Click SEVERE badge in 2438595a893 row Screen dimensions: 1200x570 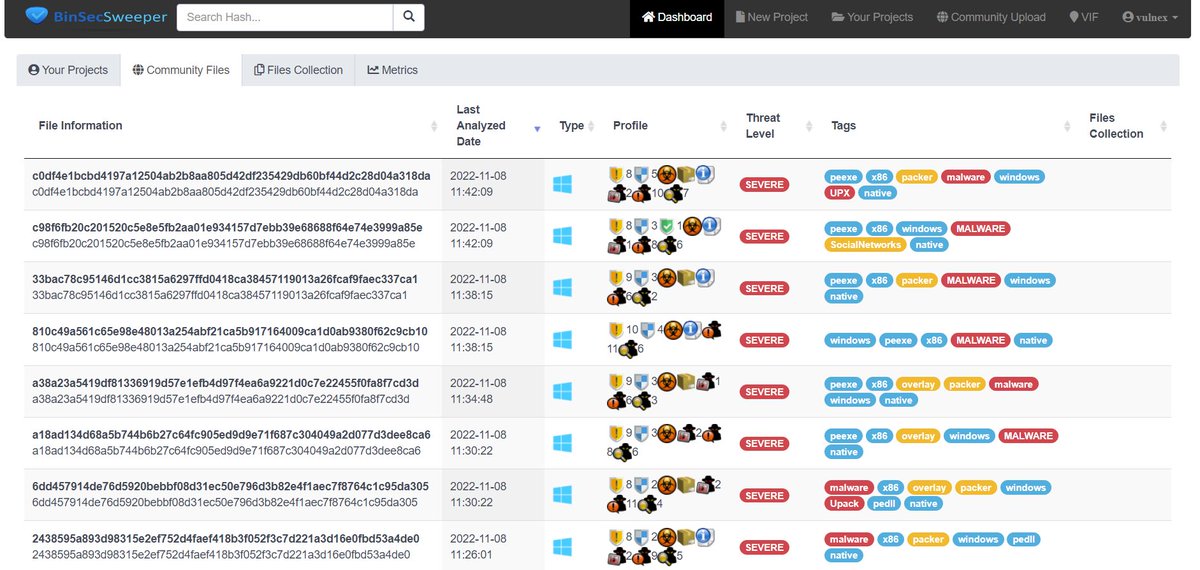click(764, 547)
